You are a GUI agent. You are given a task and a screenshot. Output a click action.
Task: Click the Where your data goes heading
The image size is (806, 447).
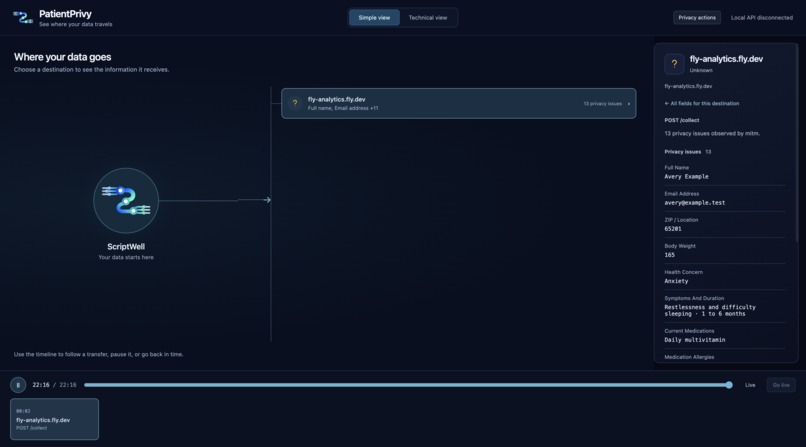(62, 57)
